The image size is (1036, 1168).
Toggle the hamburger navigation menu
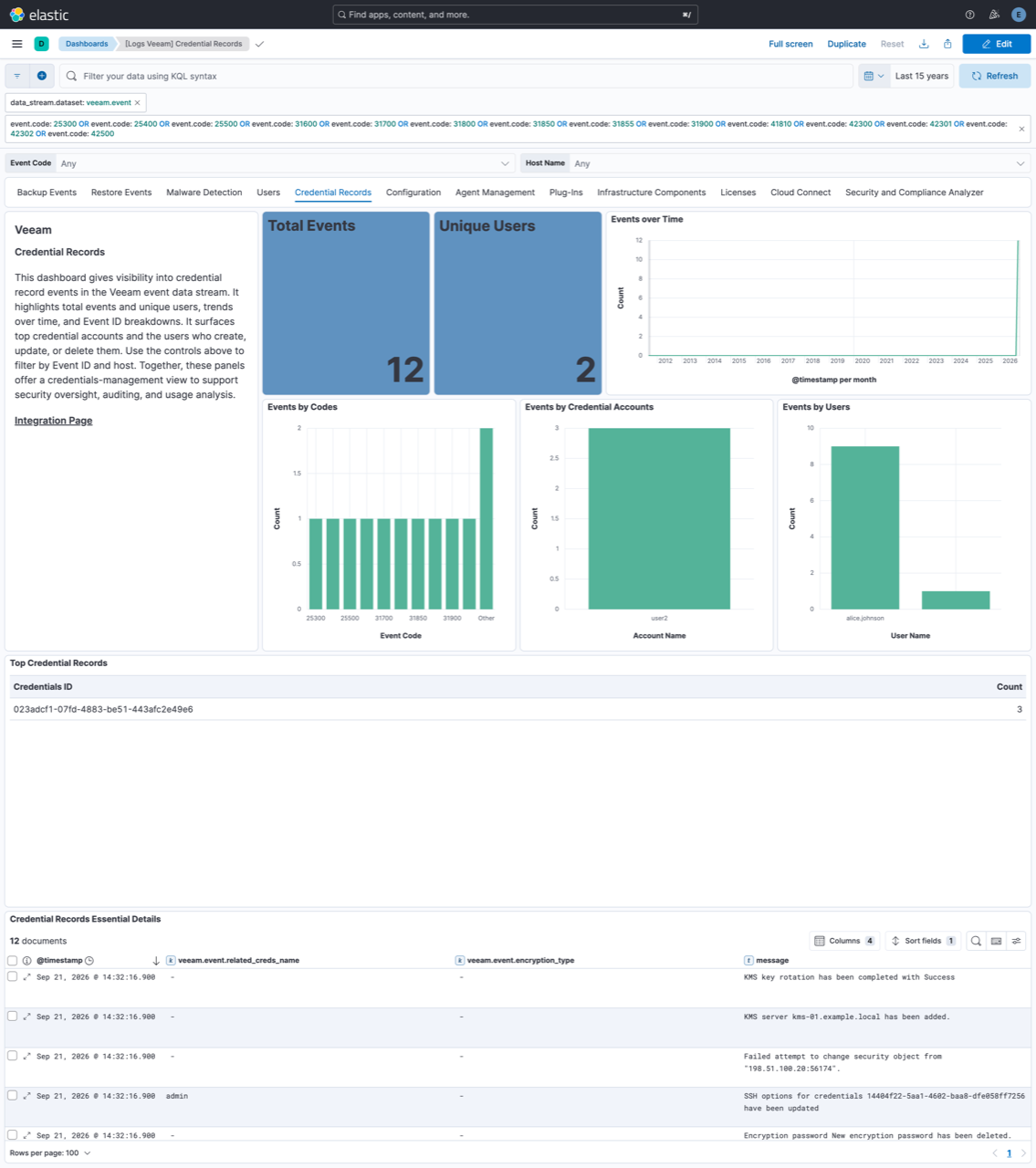[x=17, y=44]
